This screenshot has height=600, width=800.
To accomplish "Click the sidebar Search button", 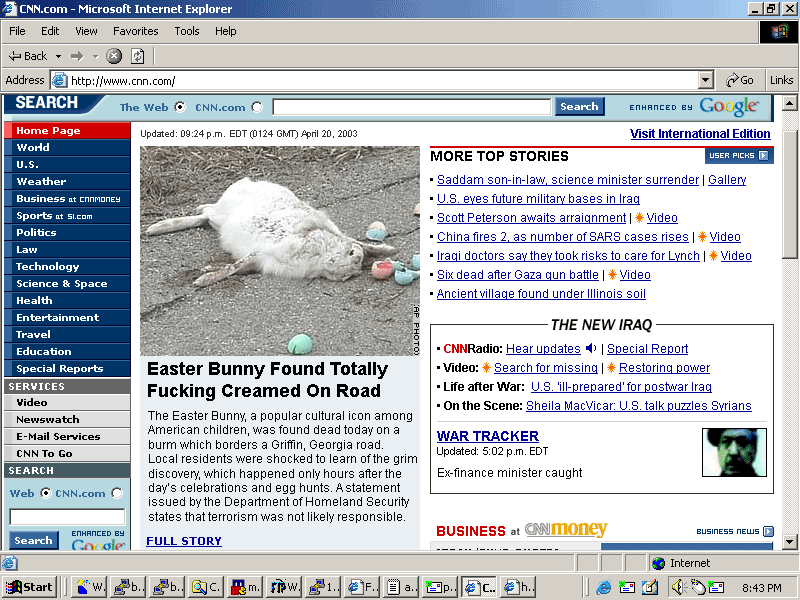I will [x=33, y=540].
